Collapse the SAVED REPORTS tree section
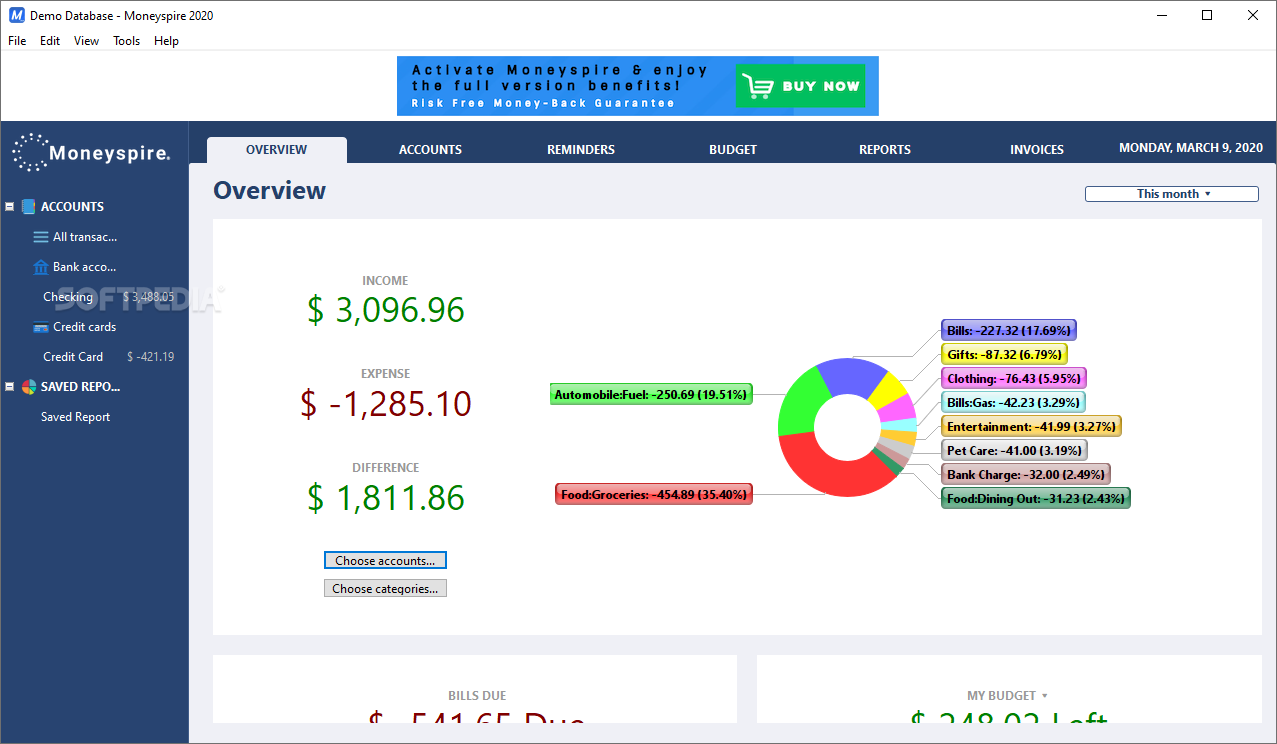 9,387
